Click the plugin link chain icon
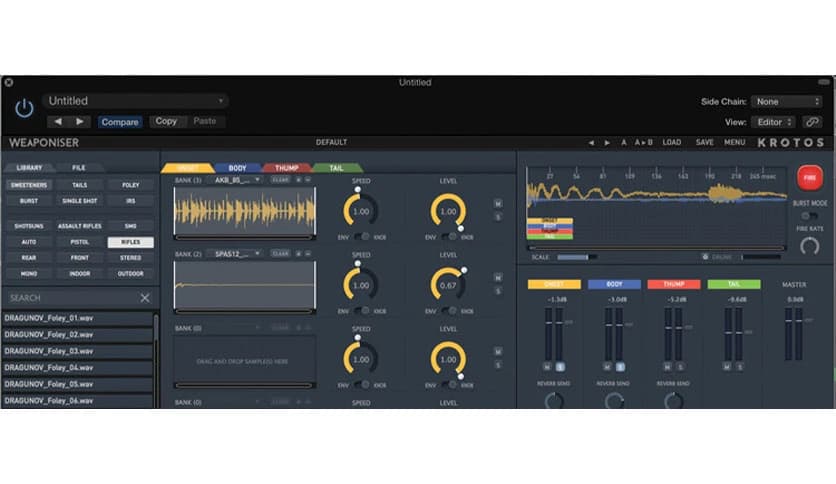 coord(811,122)
